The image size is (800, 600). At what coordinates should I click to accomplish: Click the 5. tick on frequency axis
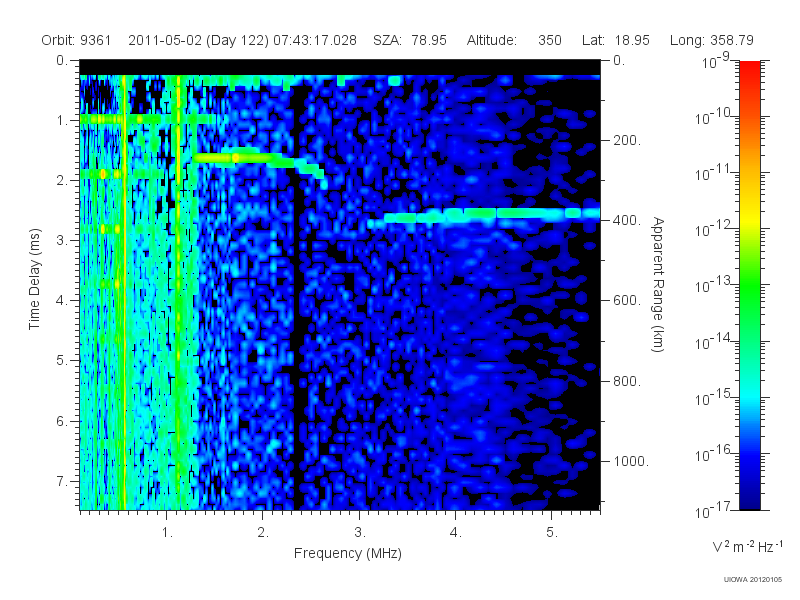pos(552,533)
